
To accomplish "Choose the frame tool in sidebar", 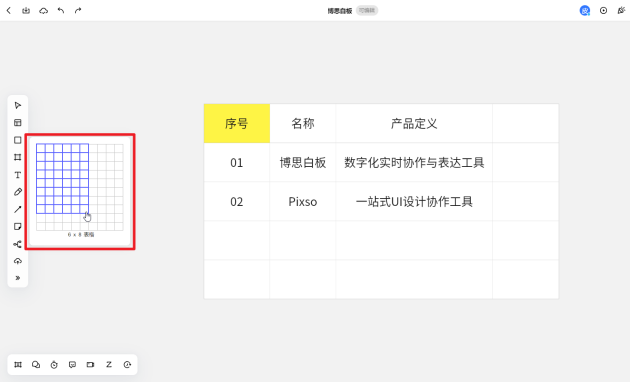I will 18,157.
